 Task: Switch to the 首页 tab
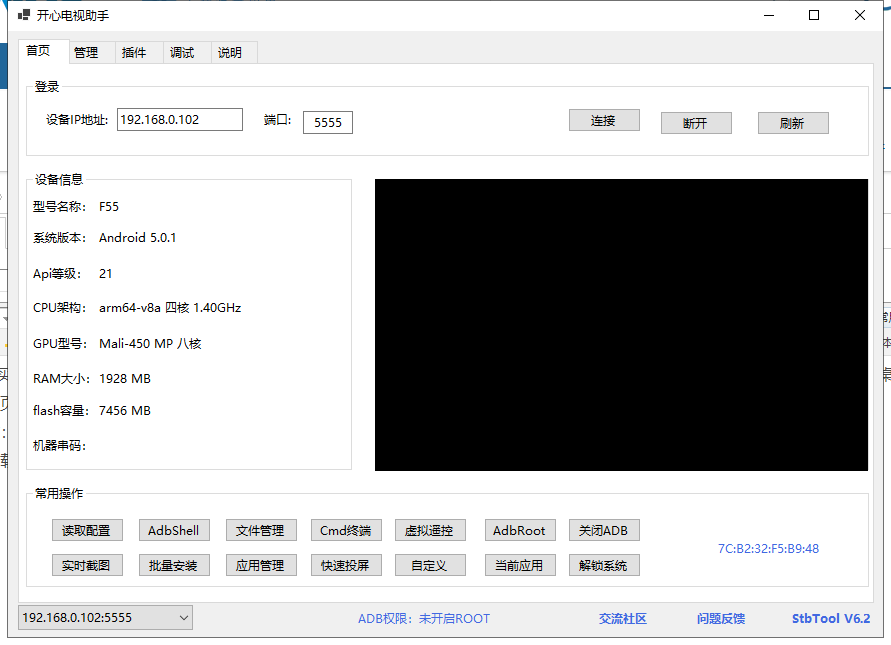coord(44,51)
